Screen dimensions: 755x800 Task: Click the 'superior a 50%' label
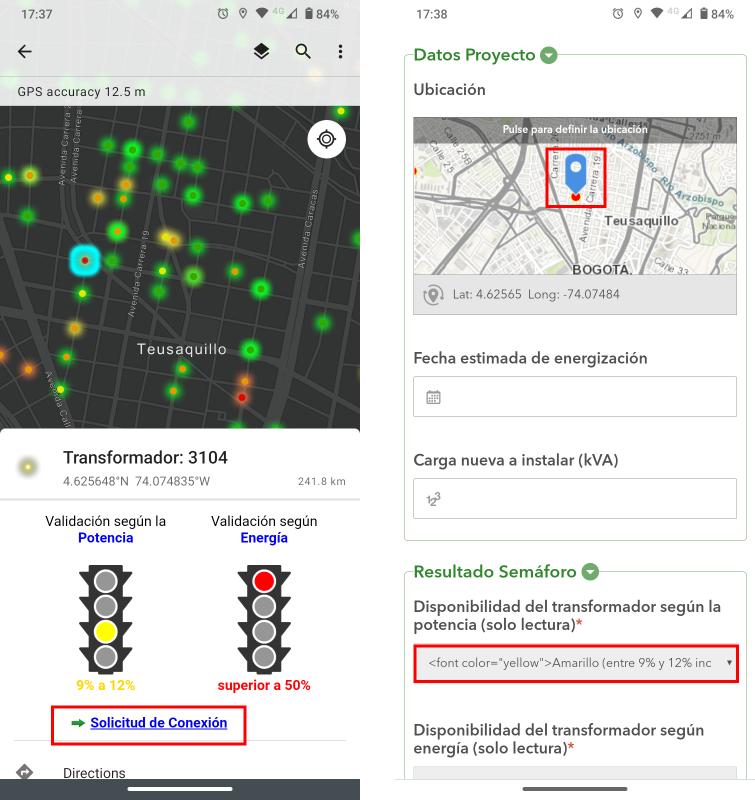tap(264, 685)
